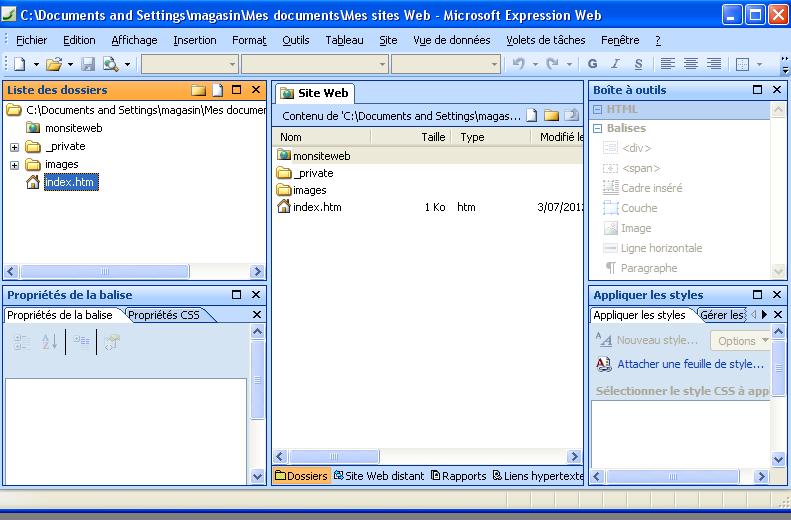Screen dimensions: 791x520
Task: Select index.htm in the site content list
Action: pos(317,207)
